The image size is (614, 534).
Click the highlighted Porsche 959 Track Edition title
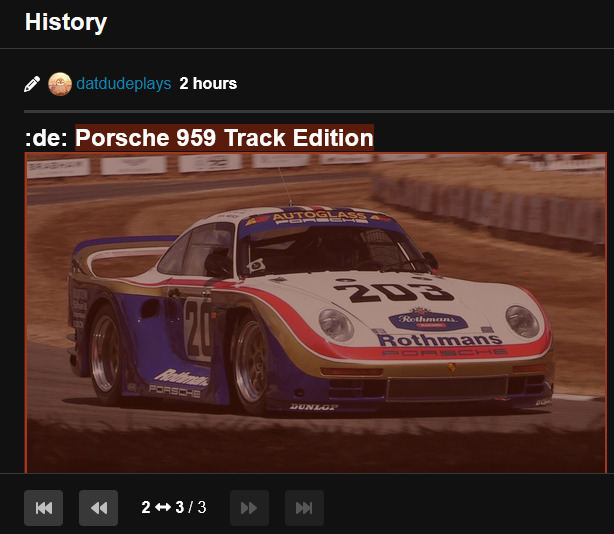point(224,138)
